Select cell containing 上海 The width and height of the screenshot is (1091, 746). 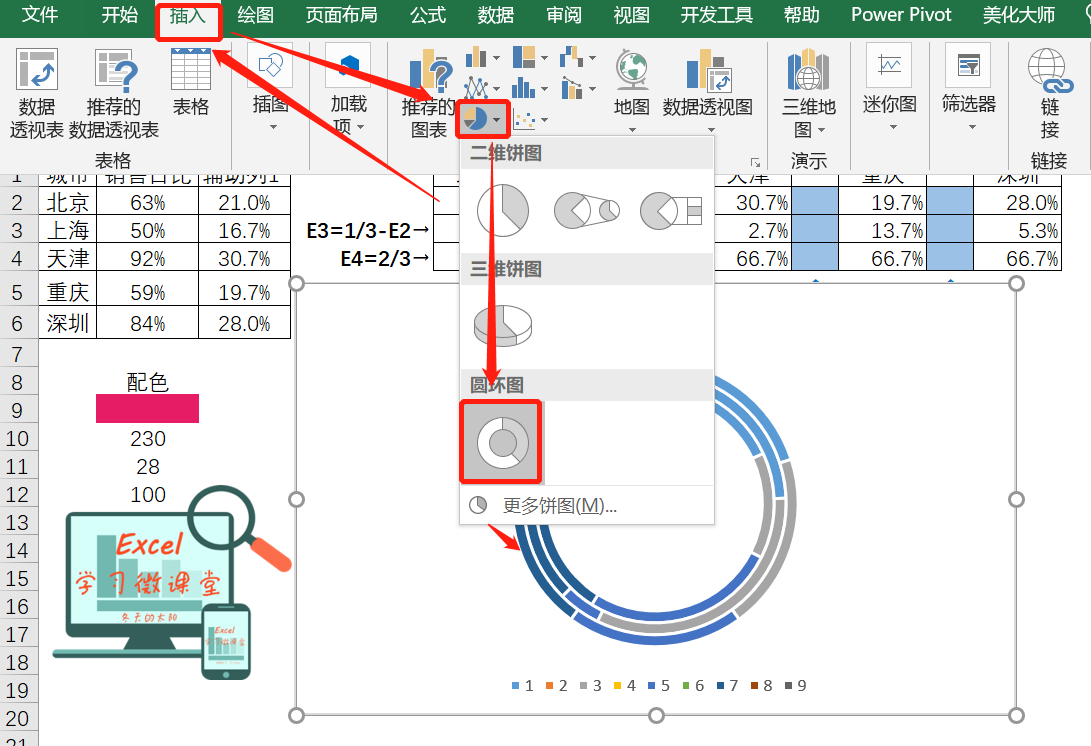click(67, 230)
